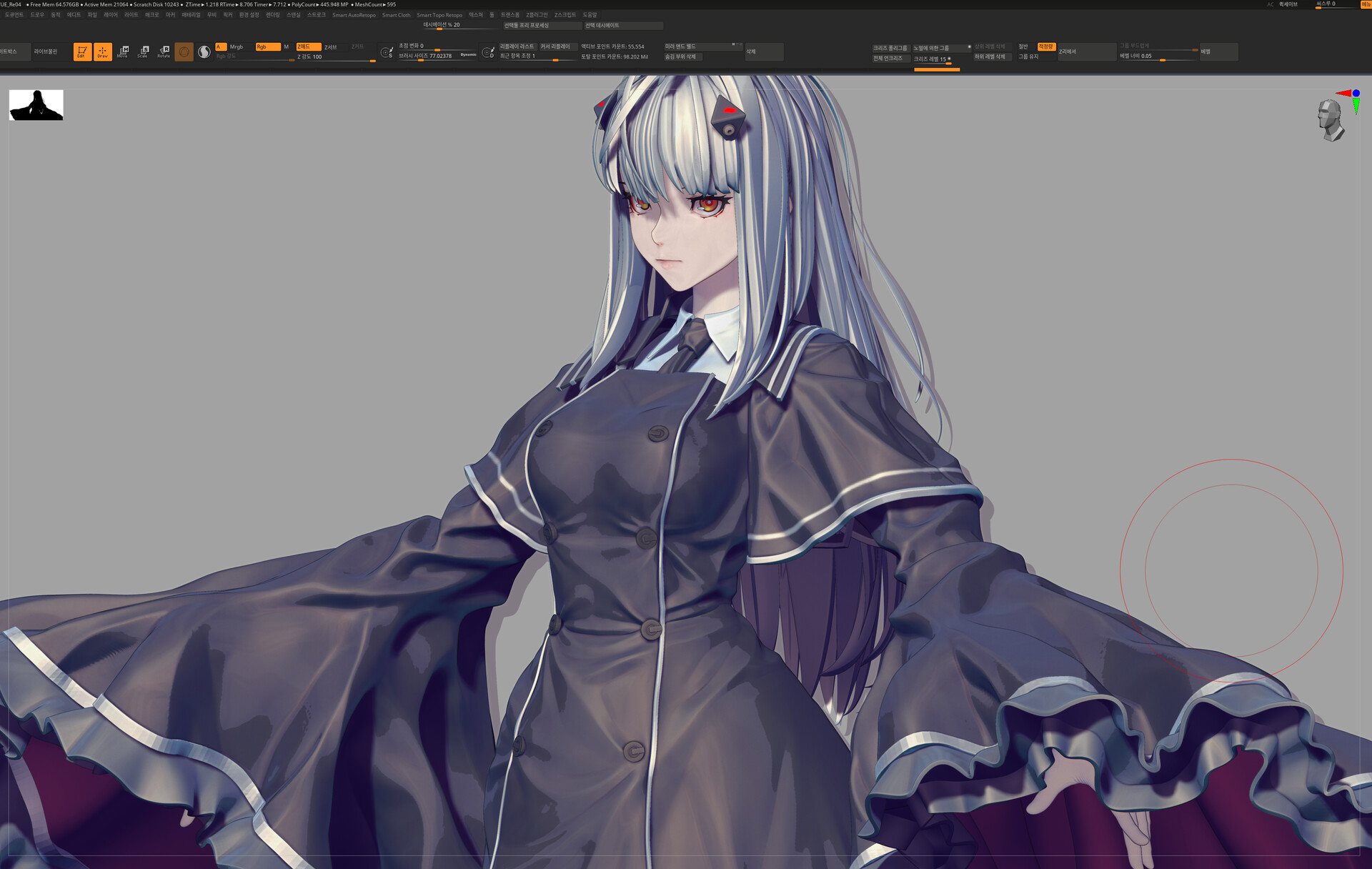Screen dimensions: 1372x869
Task: Toggle the Dynamic brush size switch
Action: tap(468, 54)
